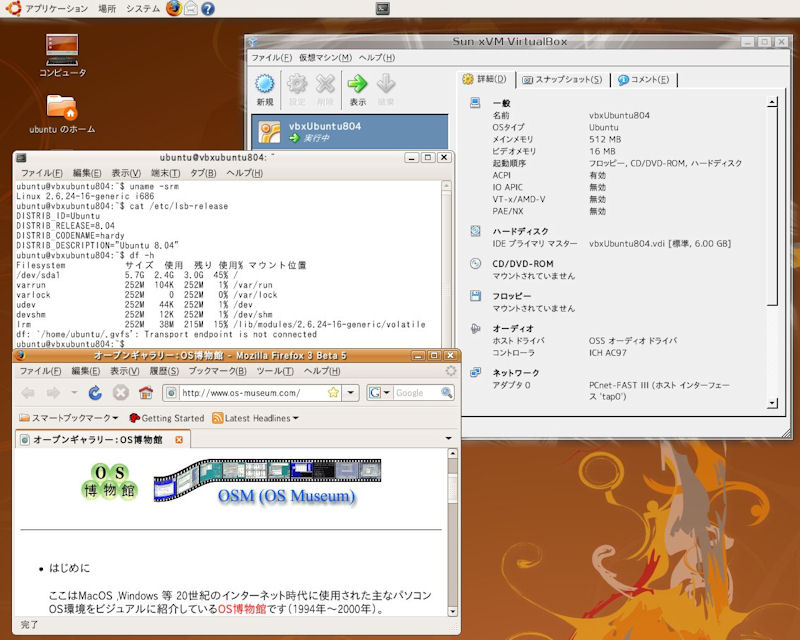Open the Google search engine dropdown
The width and height of the screenshot is (800, 640).
[x=386, y=392]
